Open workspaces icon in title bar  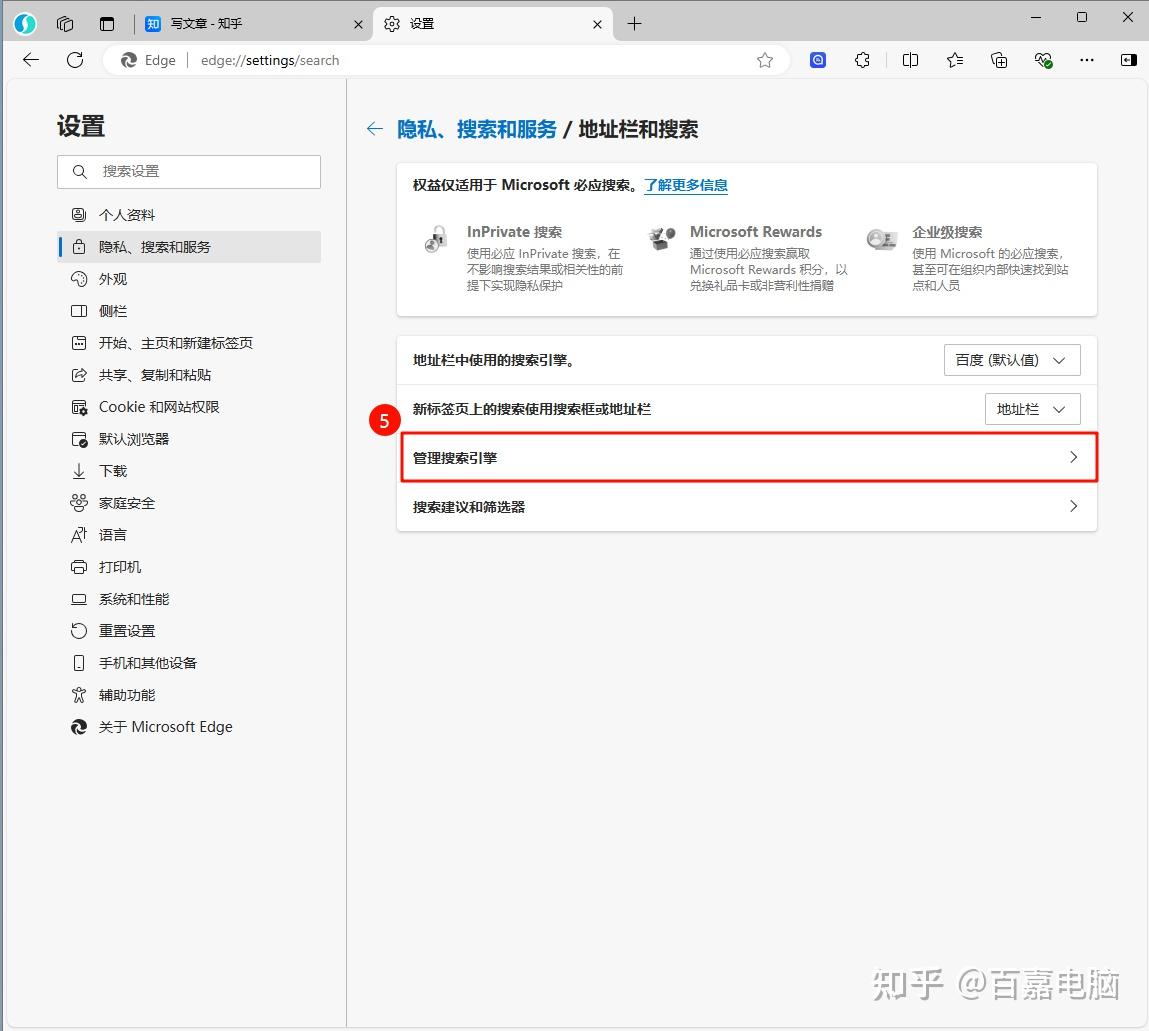pyautogui.click(x=64, y=24)
